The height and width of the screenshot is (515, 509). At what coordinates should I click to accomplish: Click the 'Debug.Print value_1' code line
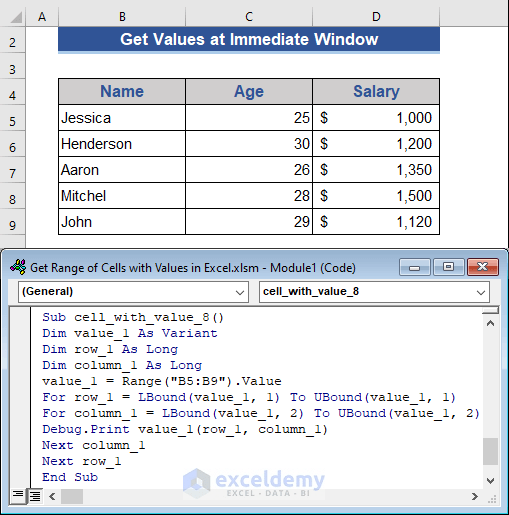click(x=185, y=429)
